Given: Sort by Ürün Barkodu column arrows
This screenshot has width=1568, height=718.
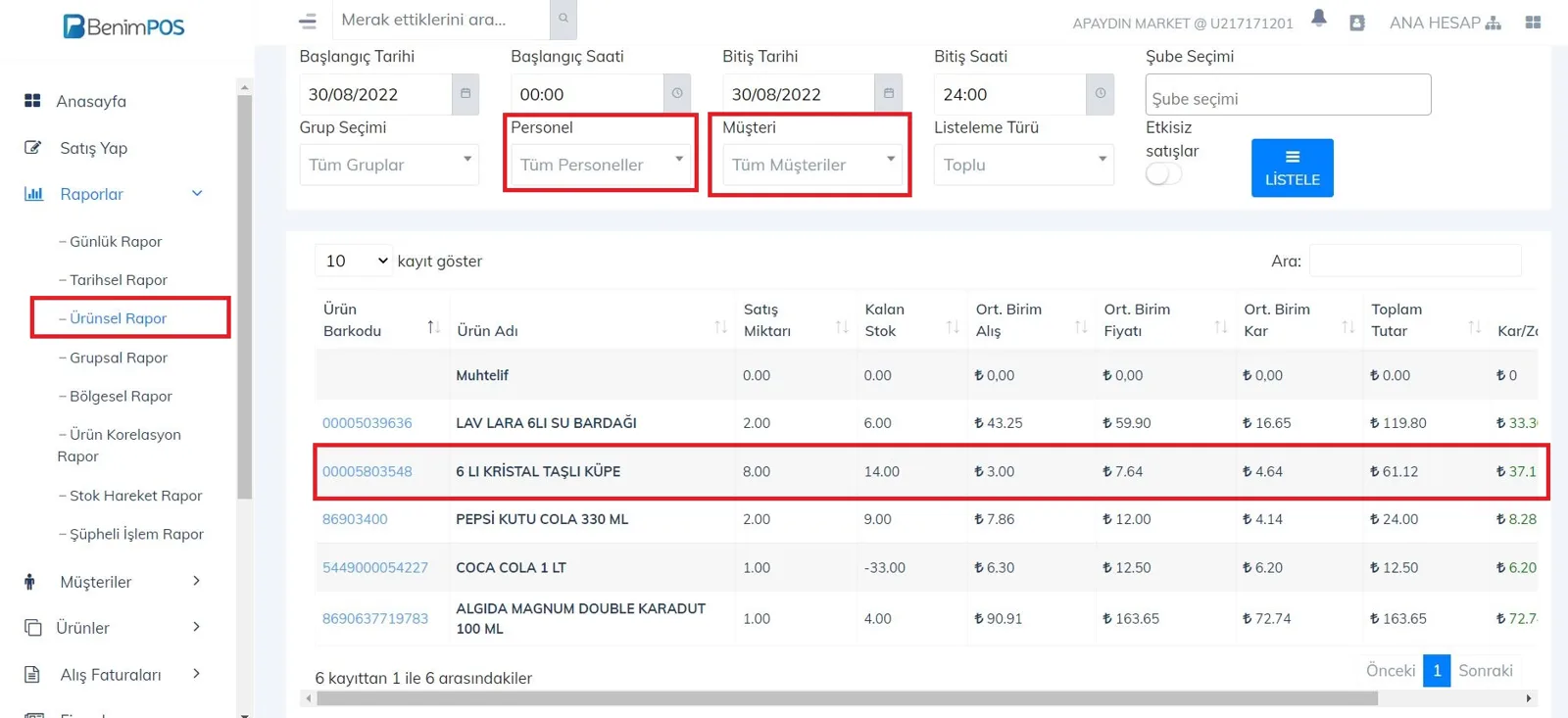Looking at the screenshot, I should click(433, 326).
